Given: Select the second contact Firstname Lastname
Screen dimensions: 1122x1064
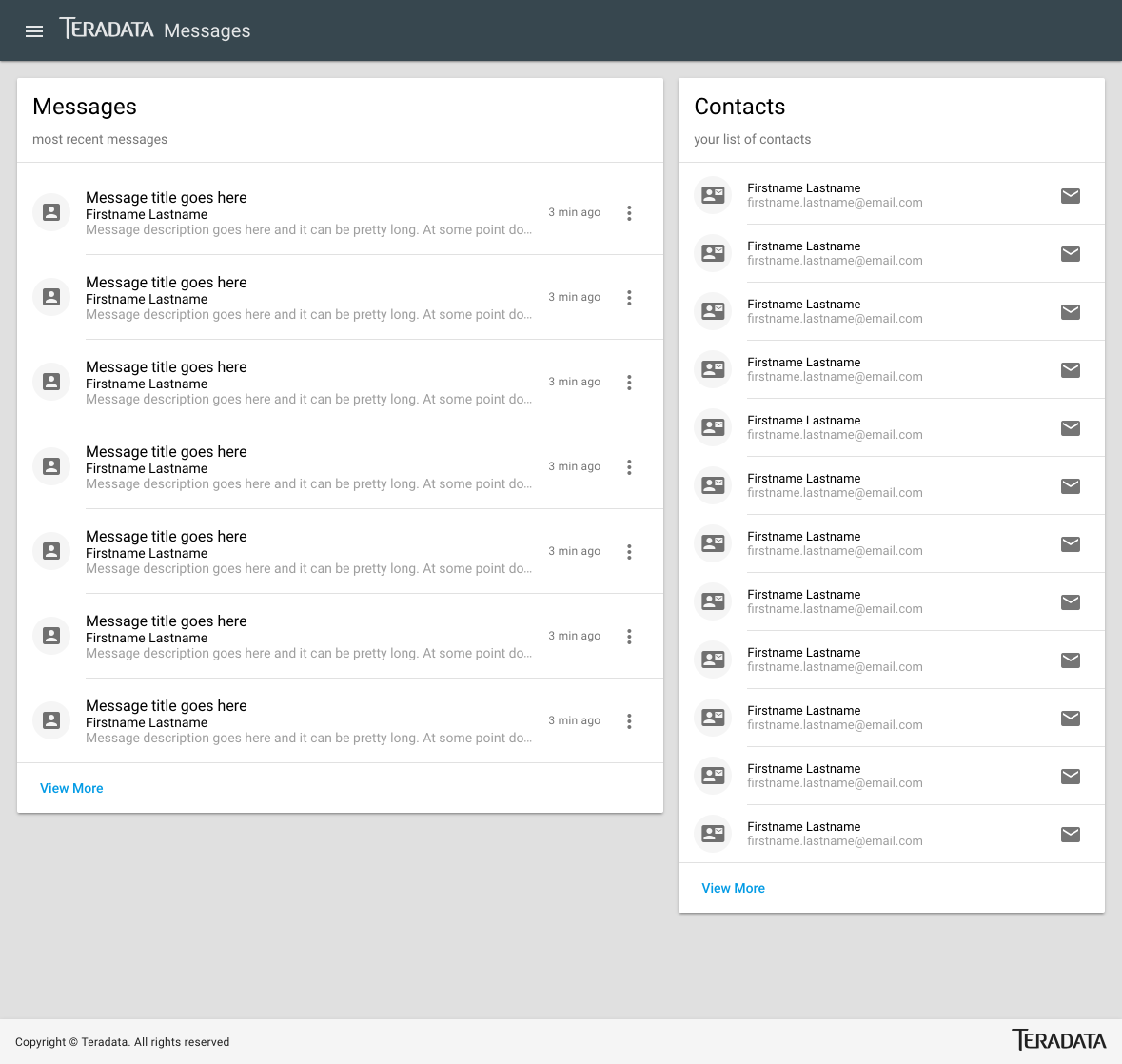Looking at the screenshot, I should tap(804, 246).
